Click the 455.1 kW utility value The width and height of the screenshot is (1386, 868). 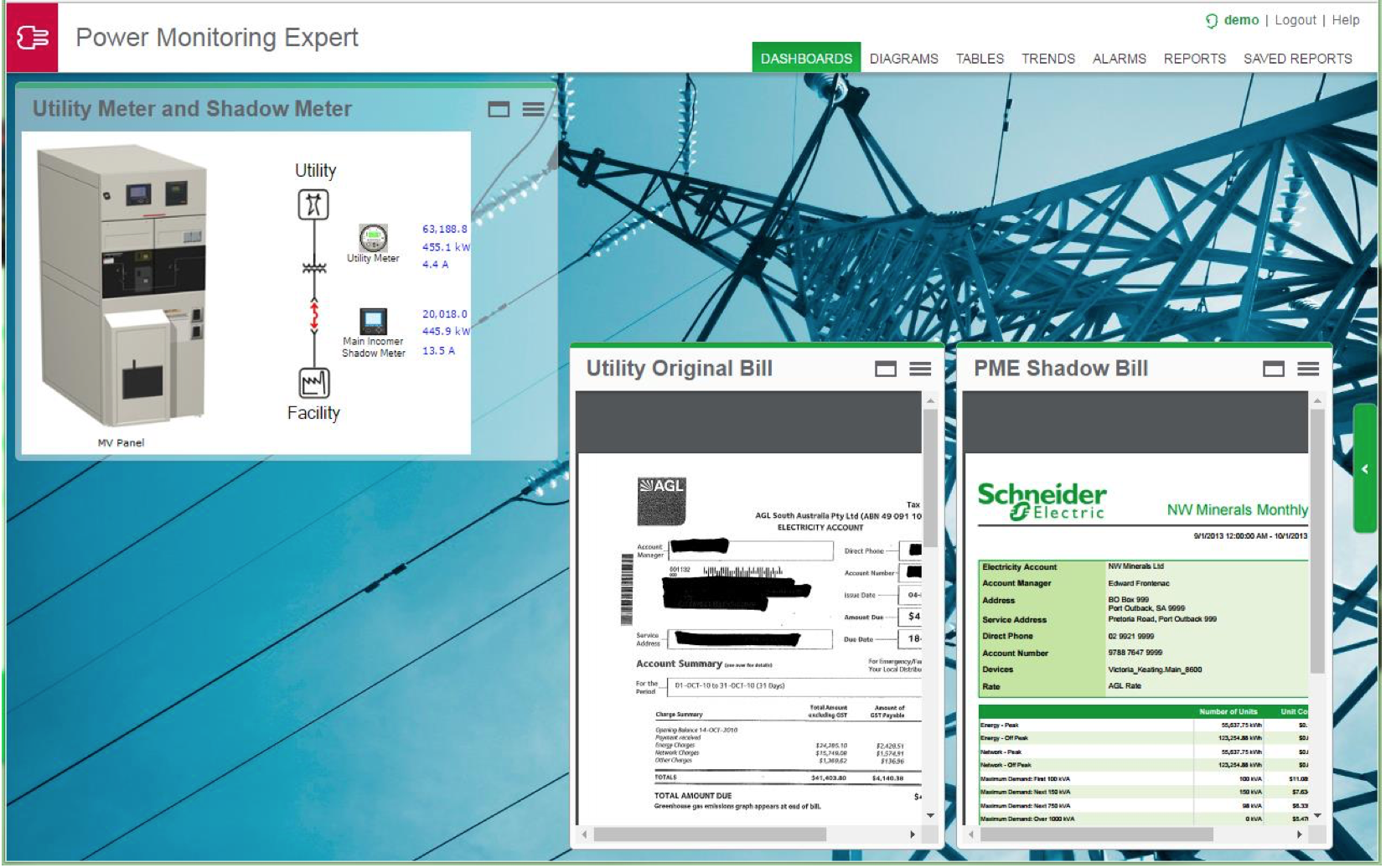pyautogui.click(x=446, y=247)
